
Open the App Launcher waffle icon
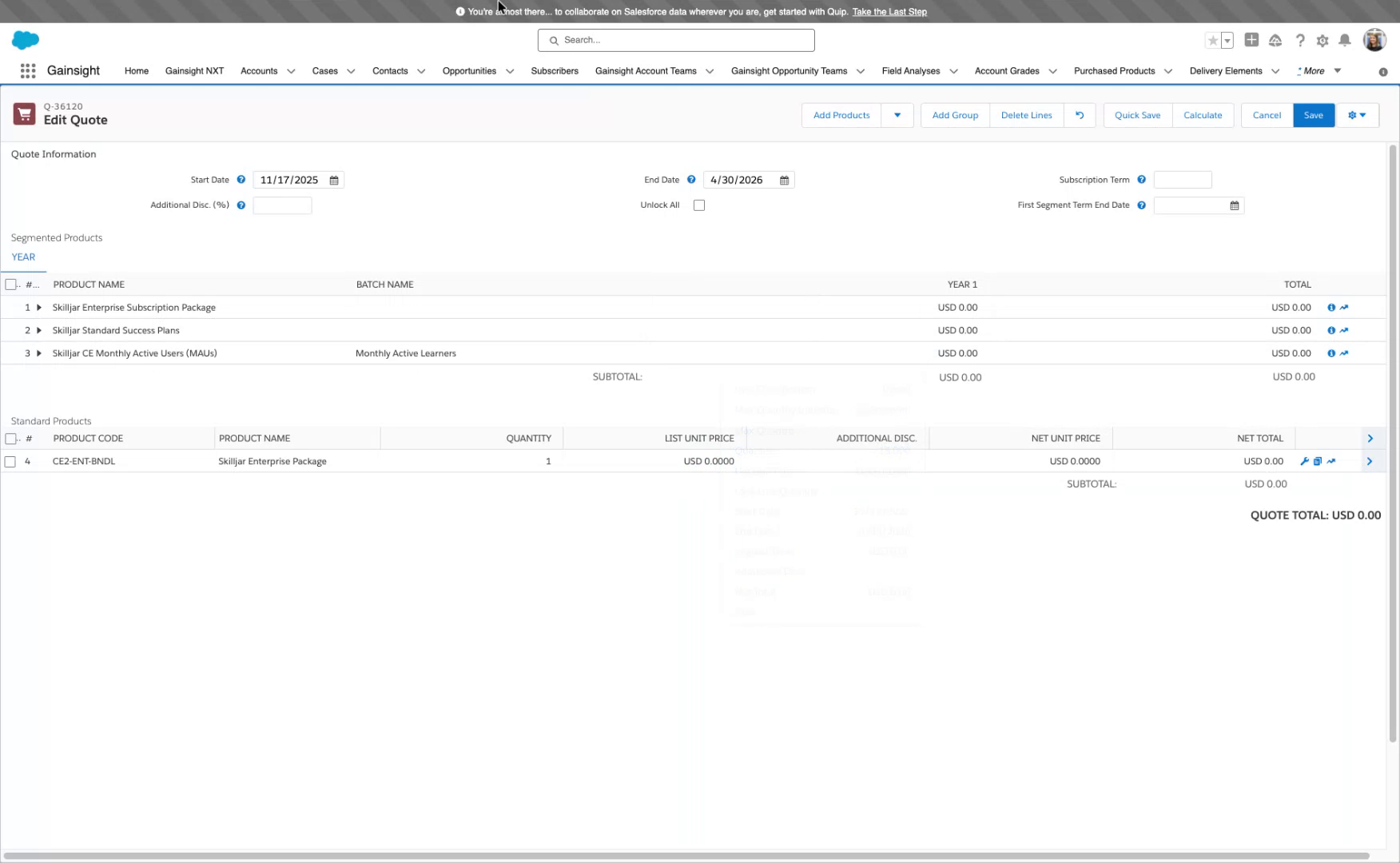[x=27, y=71]
